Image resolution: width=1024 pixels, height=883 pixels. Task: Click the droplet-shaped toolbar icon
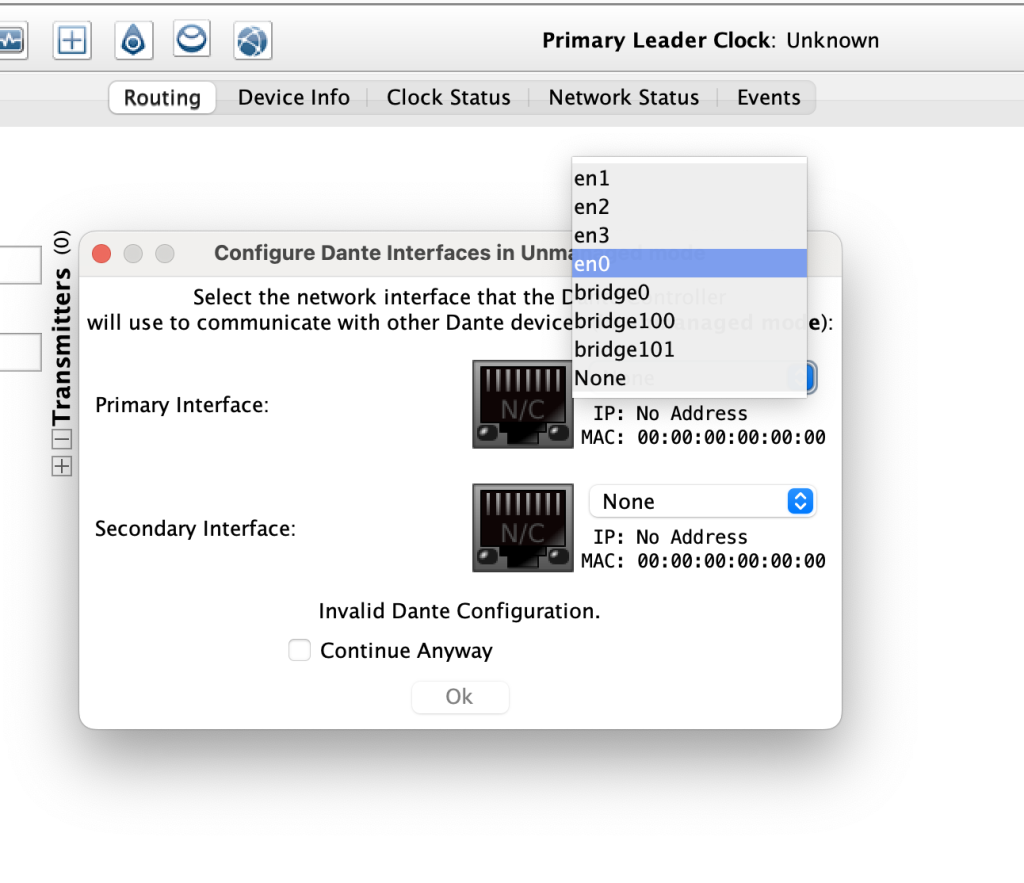coord(134,40)
